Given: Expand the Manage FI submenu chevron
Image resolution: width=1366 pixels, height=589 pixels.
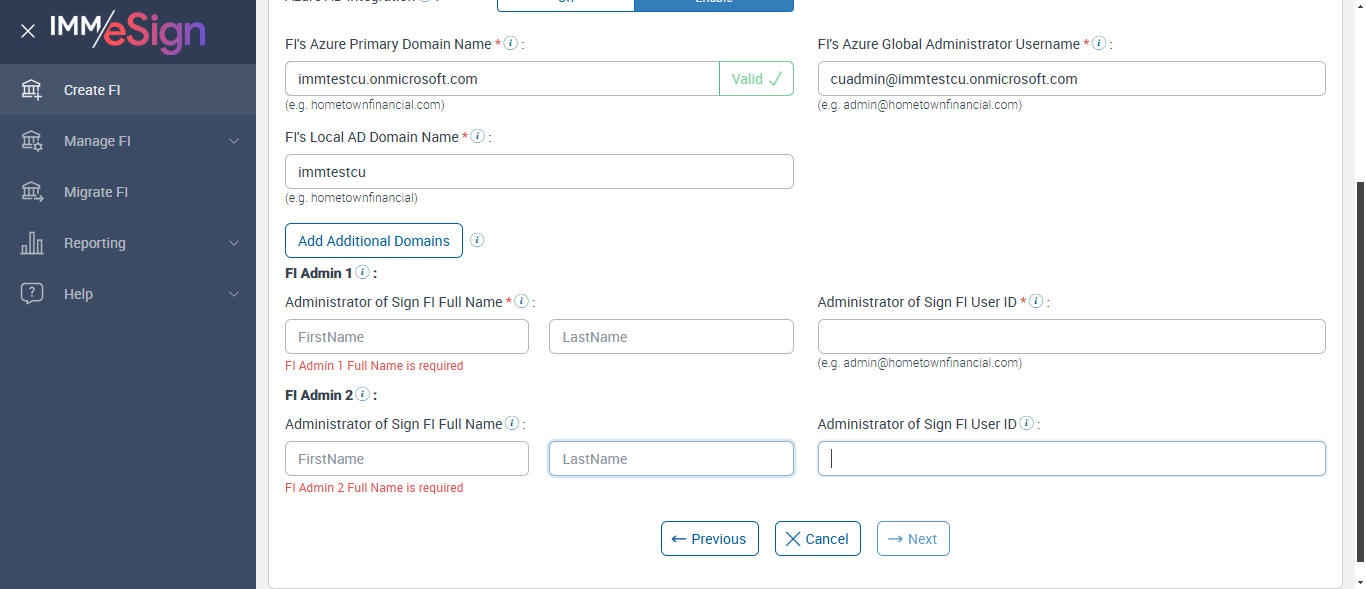Looking at the screenshot, I should click(234, 141).
